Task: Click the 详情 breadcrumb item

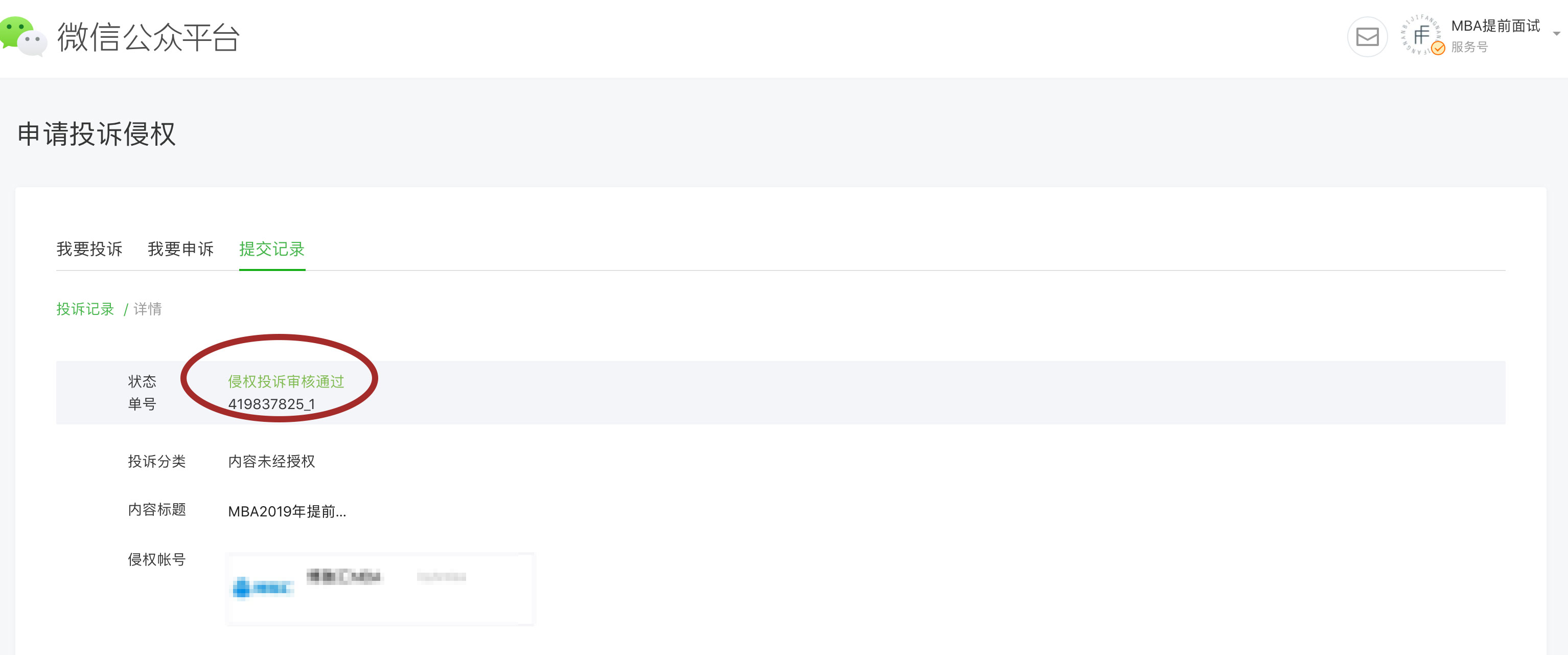Action: click(x=148, y=309)
